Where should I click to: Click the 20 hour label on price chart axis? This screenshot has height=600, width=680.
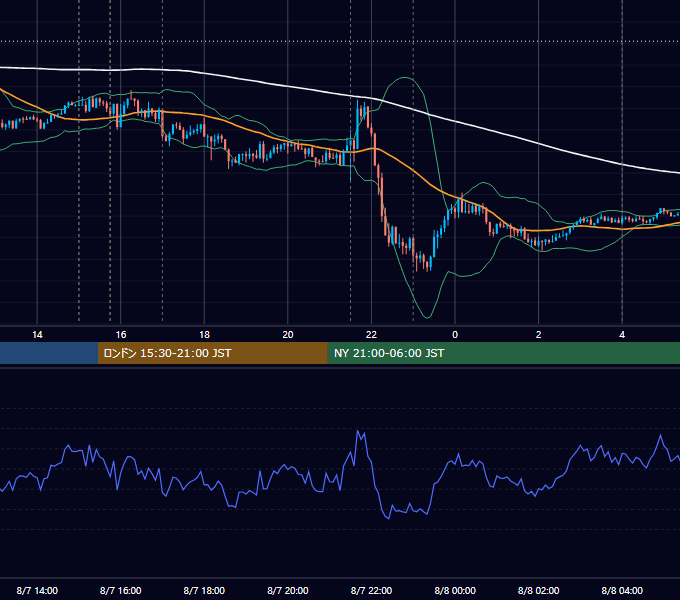click(288, 335)
